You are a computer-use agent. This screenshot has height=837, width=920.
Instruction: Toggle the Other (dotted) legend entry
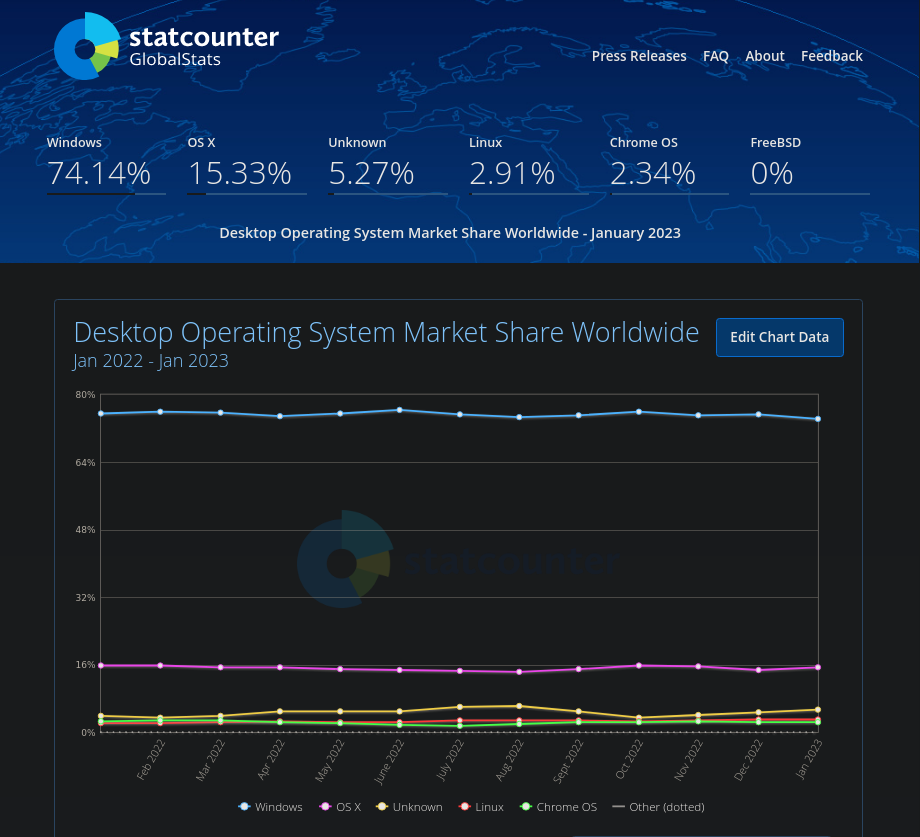658,807
